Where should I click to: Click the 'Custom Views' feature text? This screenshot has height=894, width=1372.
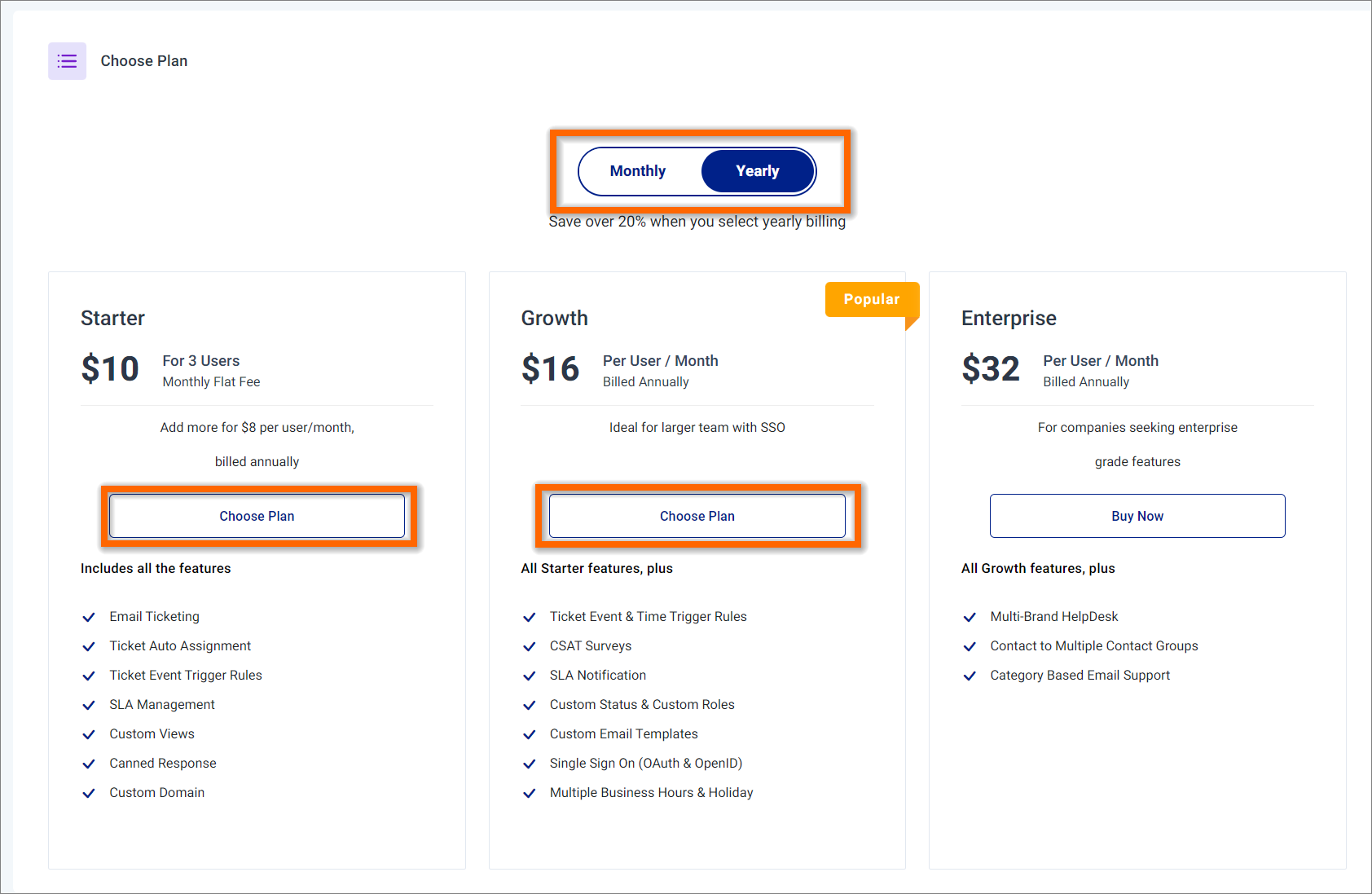click(x=152, y=734)
